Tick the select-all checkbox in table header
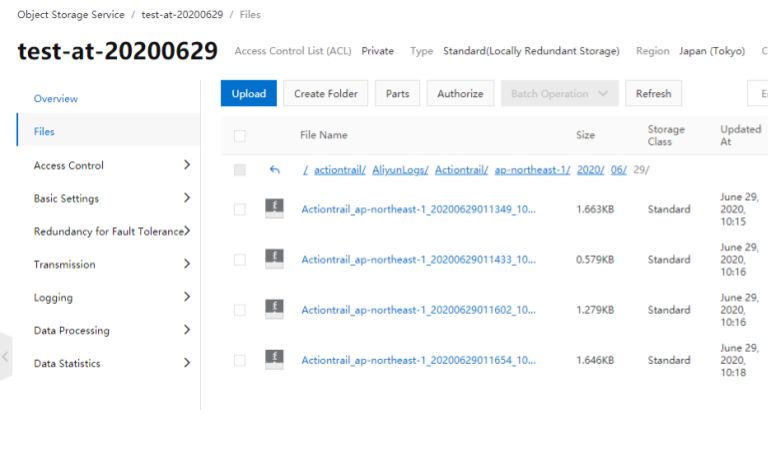Viewport: 773px width, 457px height. point(240,136)
